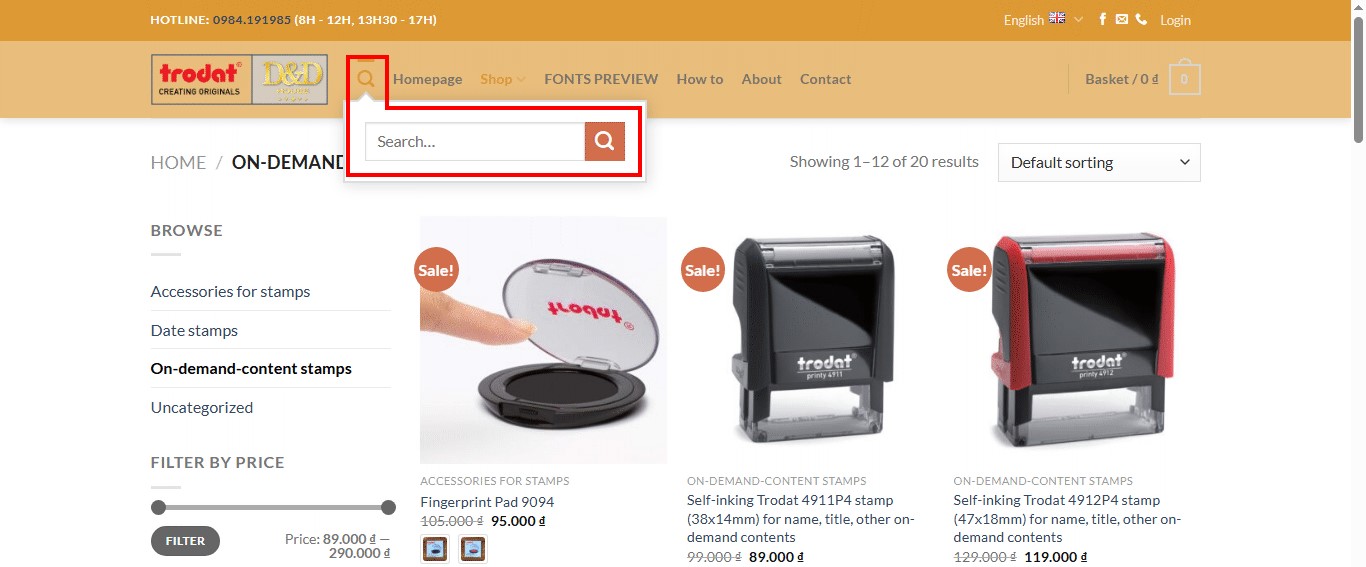Click the Login link
This screenshot has height=567, width=1366.
[1175, 20]
